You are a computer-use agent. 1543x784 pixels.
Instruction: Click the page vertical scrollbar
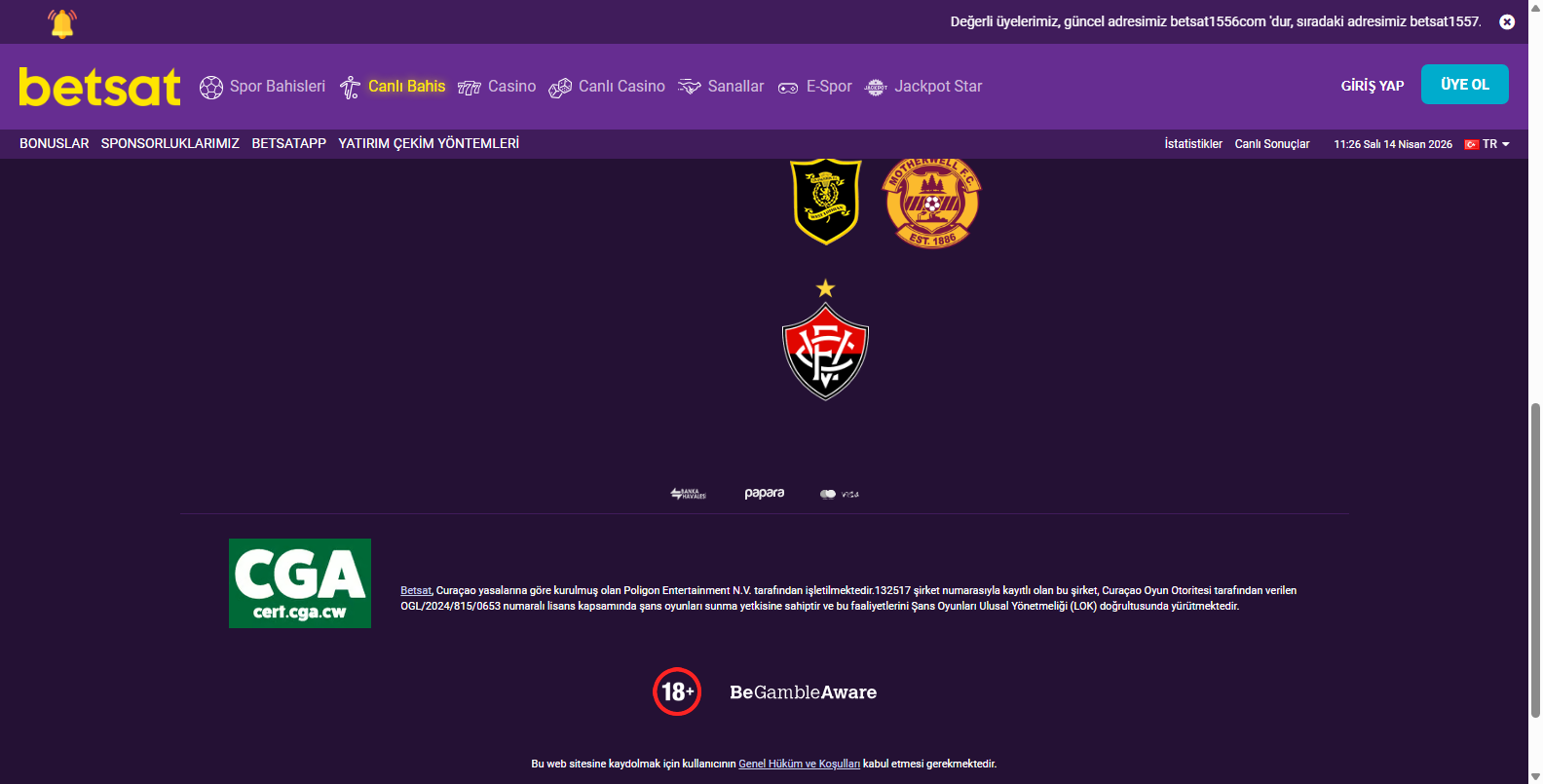coord(1535,560)
